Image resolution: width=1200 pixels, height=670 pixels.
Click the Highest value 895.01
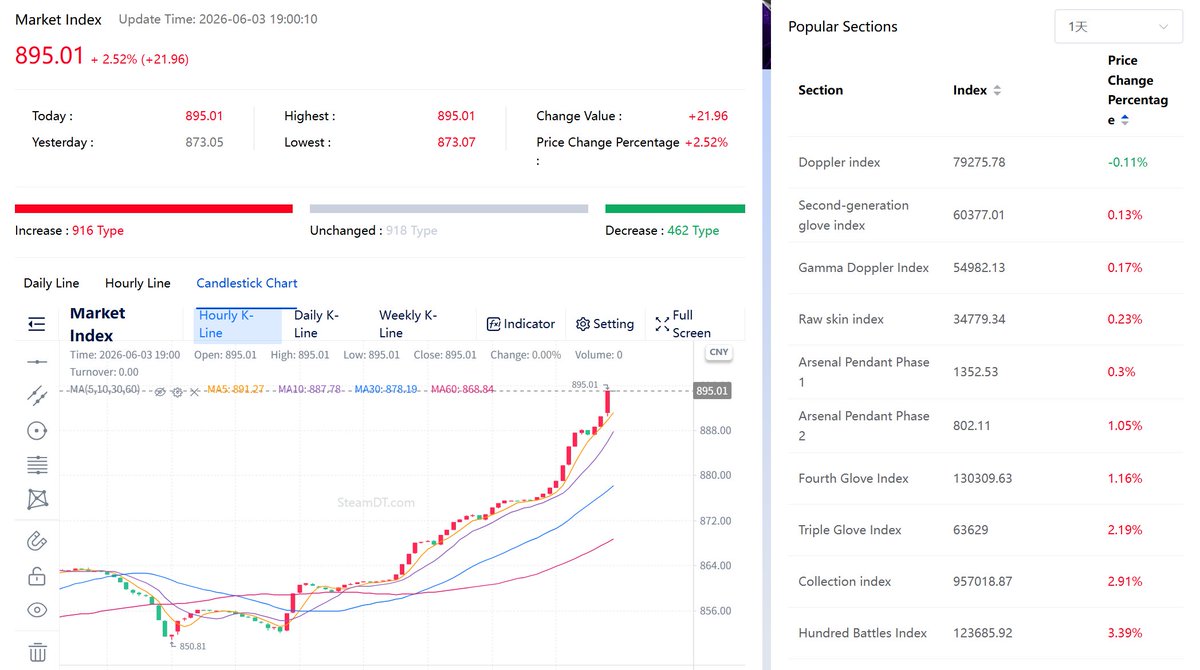pyautogui.click(x=456, y=116)
